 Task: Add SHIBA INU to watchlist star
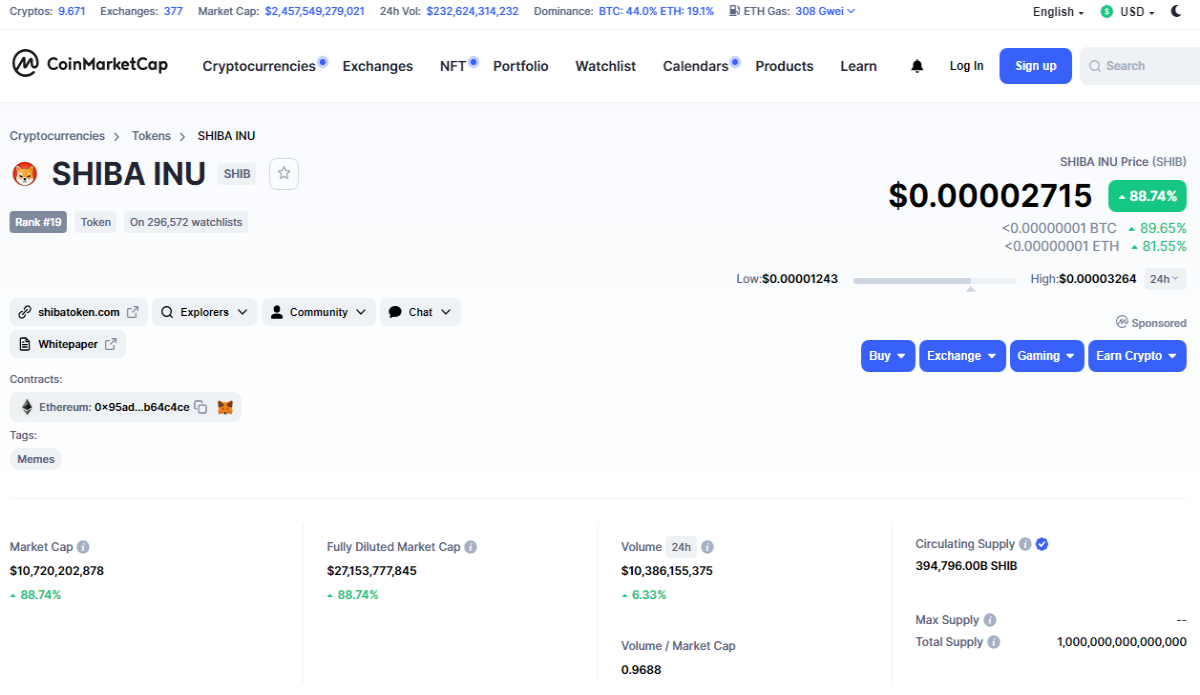tap(284, 173)
